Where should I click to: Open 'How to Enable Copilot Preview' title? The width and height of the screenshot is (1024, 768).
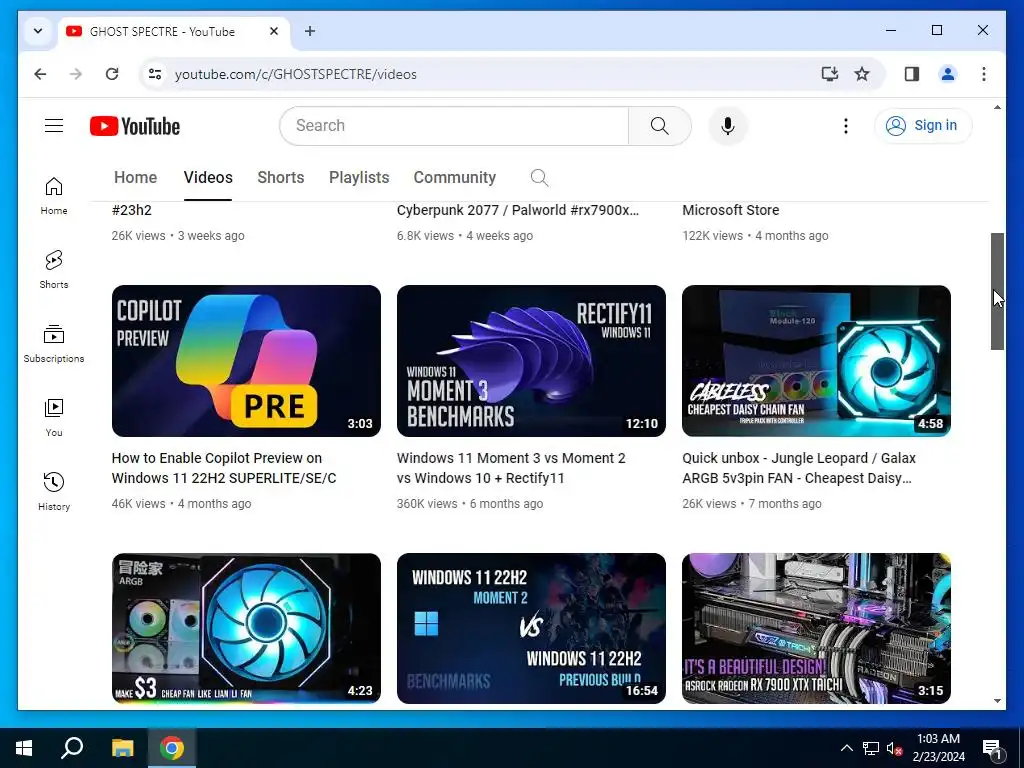pyautogui.click(x=224, y=468)
